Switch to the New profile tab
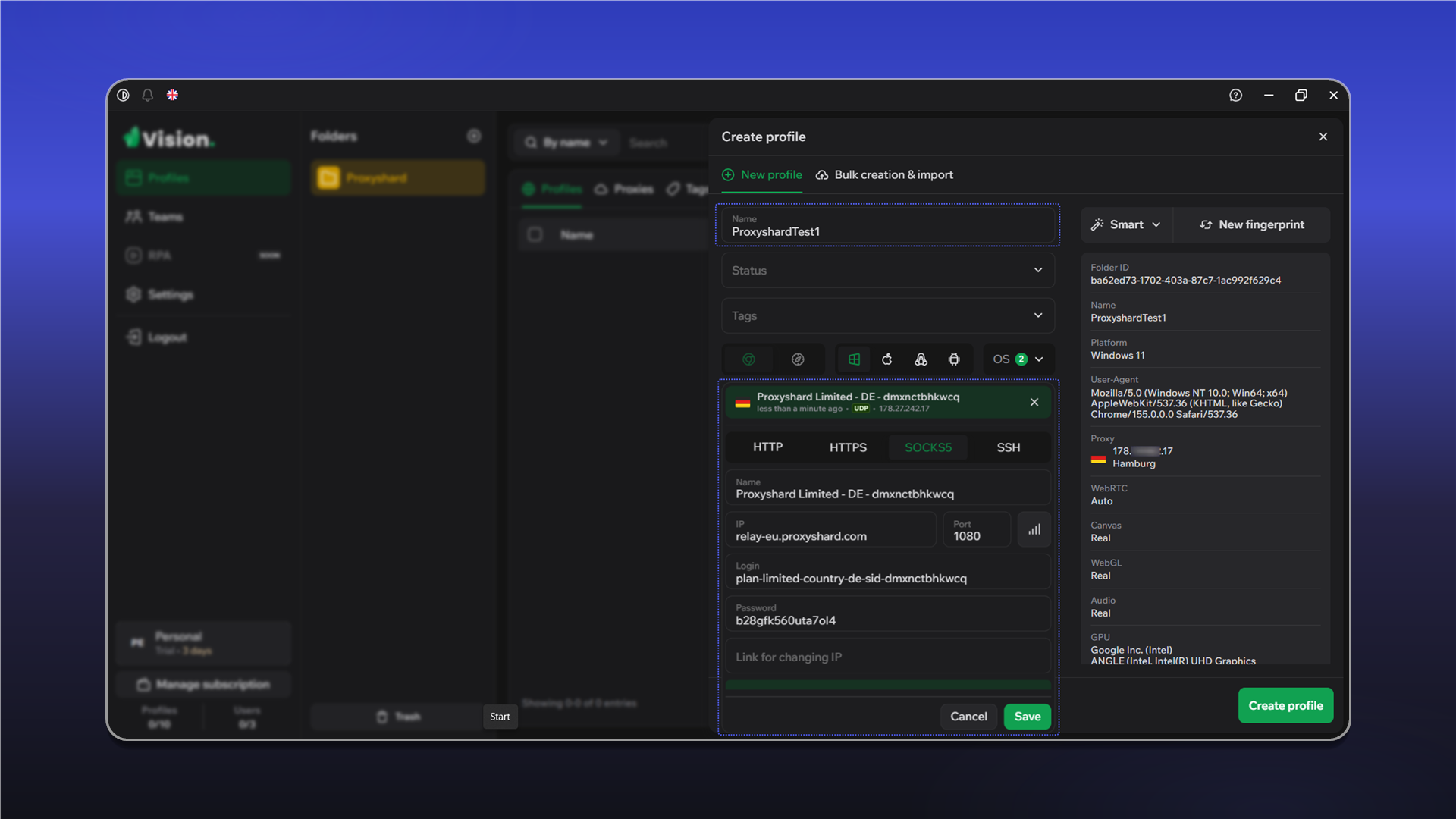 coord(762,174)
